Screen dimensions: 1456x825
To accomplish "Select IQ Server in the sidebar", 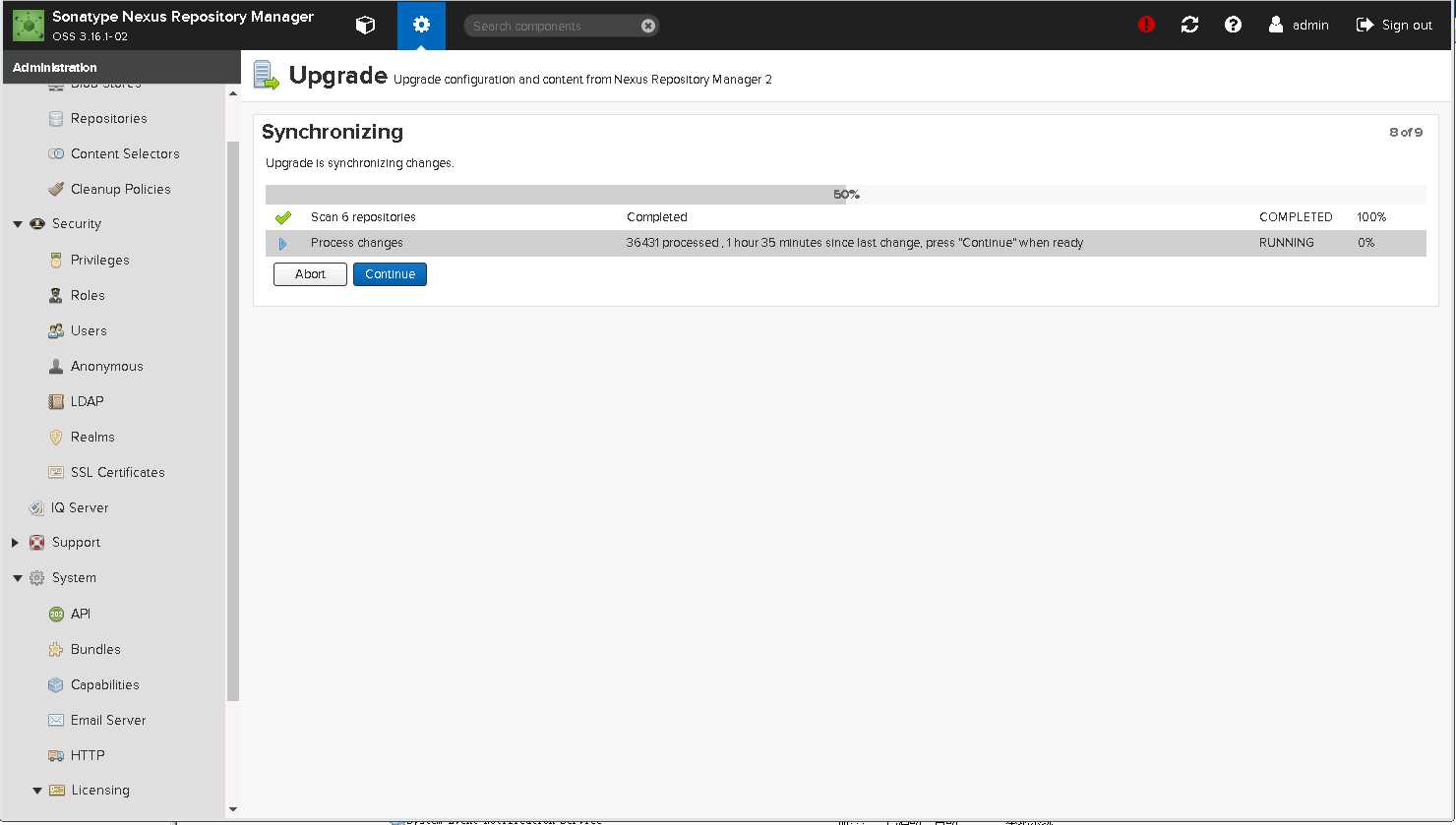I will [80, 507].
